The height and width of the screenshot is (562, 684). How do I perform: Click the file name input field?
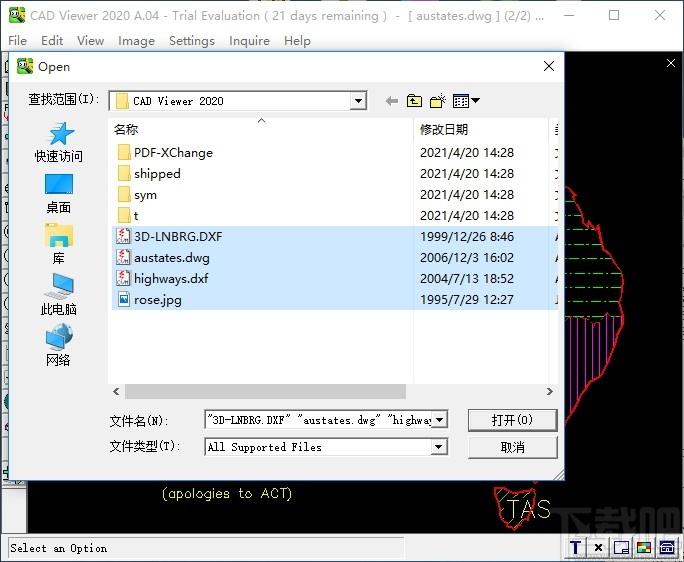coord(319,420)
